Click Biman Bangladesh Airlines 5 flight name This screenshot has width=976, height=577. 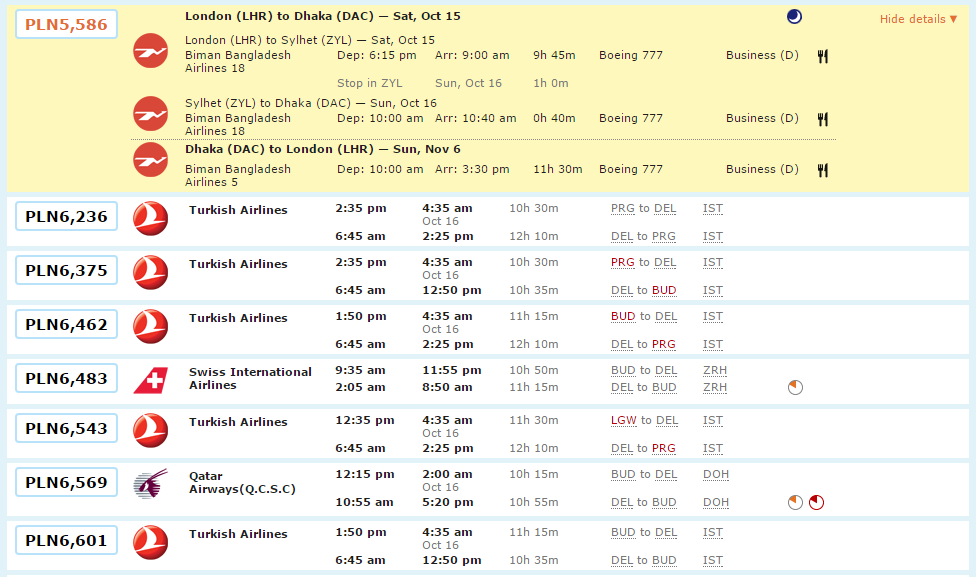coord(238,176)
